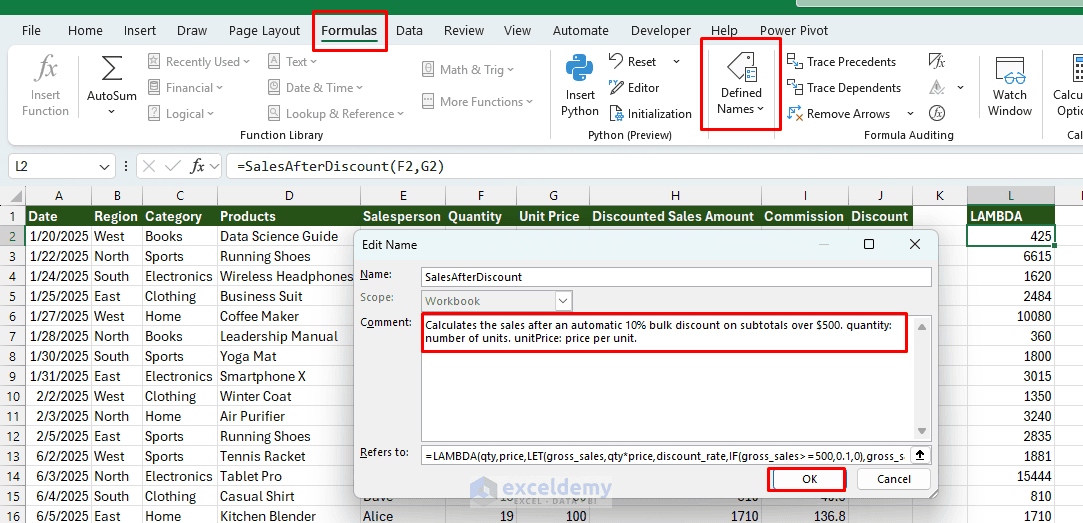Screen dimensions: 1083x523
Task: Open the Recently Used functions dropdown
Action: pos(199,61)
